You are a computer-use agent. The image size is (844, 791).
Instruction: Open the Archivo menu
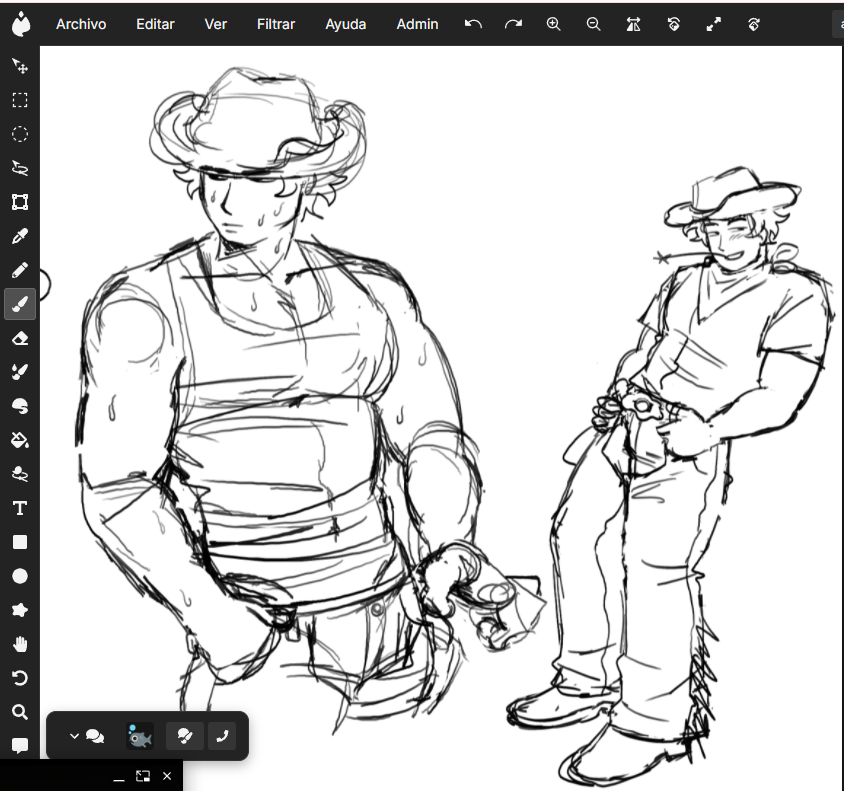pos(81,24)
